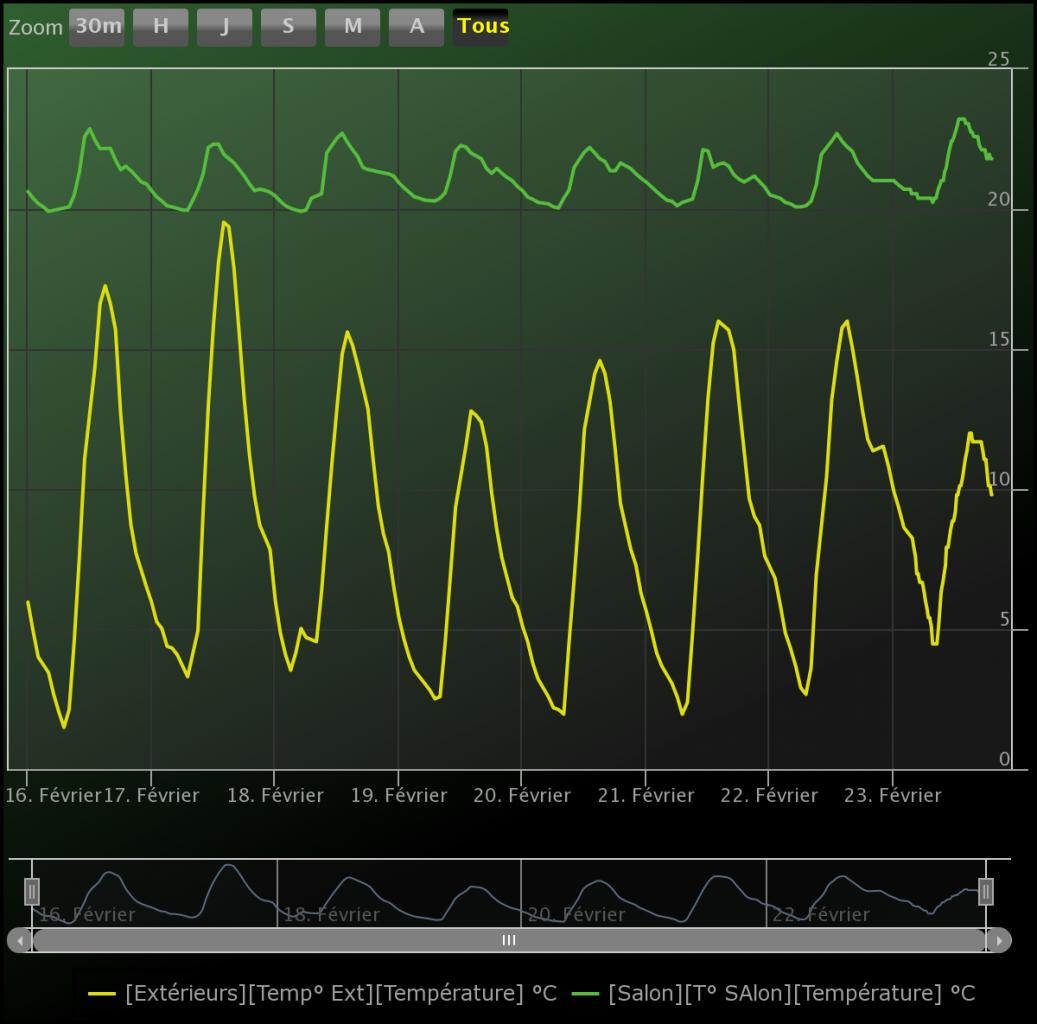Click the 20. Février label in navigator
Viewport: 1037px width, 1024px height.
click(x=577, y=914)
